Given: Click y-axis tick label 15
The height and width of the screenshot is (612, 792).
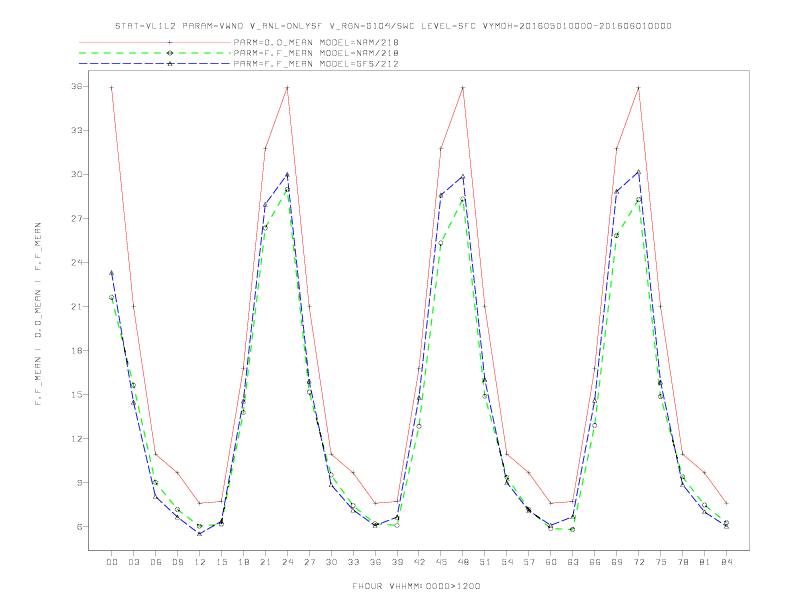Looking at the screenshot, I should coord(77,394).
